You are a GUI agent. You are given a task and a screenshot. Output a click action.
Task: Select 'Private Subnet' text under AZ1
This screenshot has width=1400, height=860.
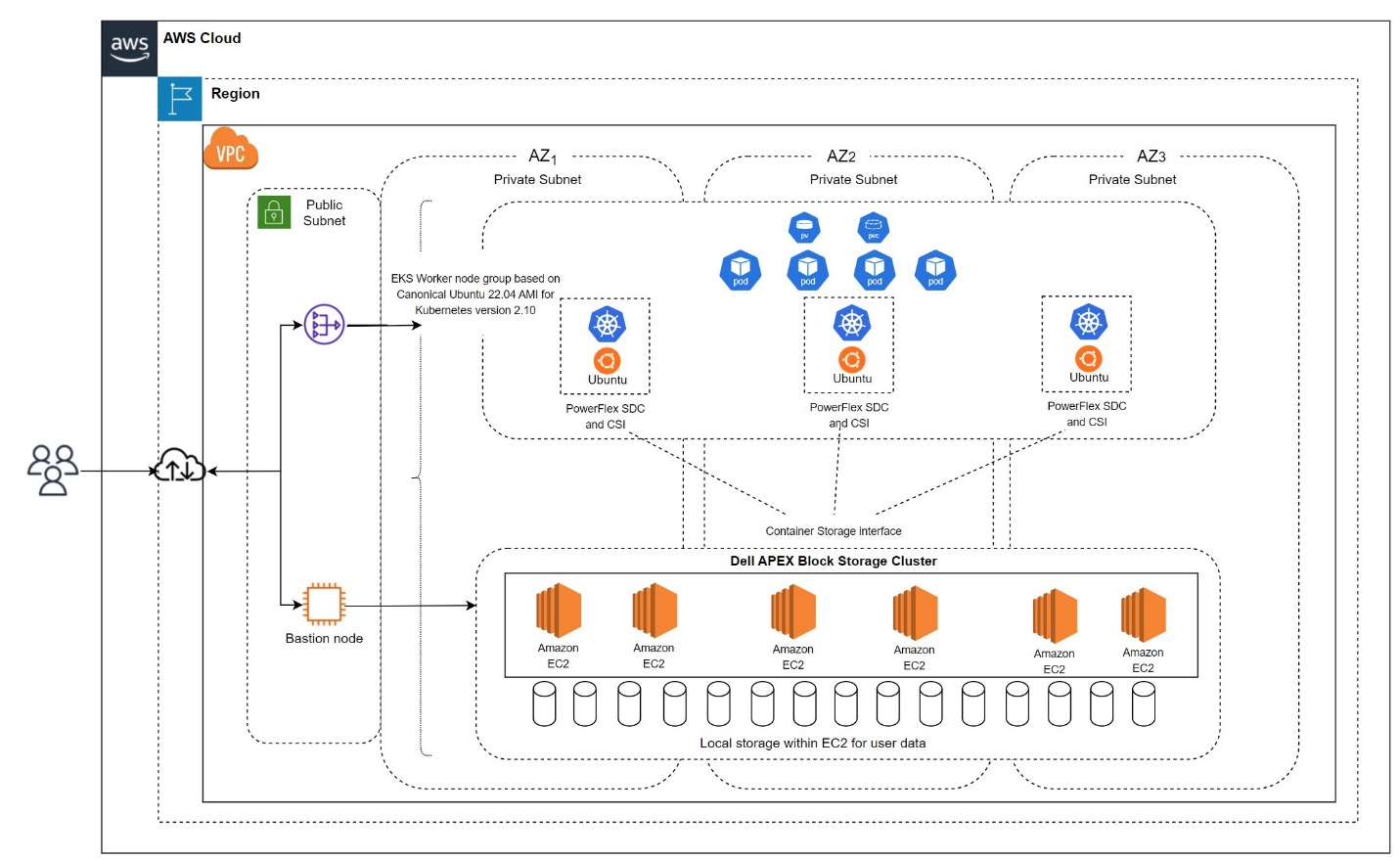click(537, 179)
